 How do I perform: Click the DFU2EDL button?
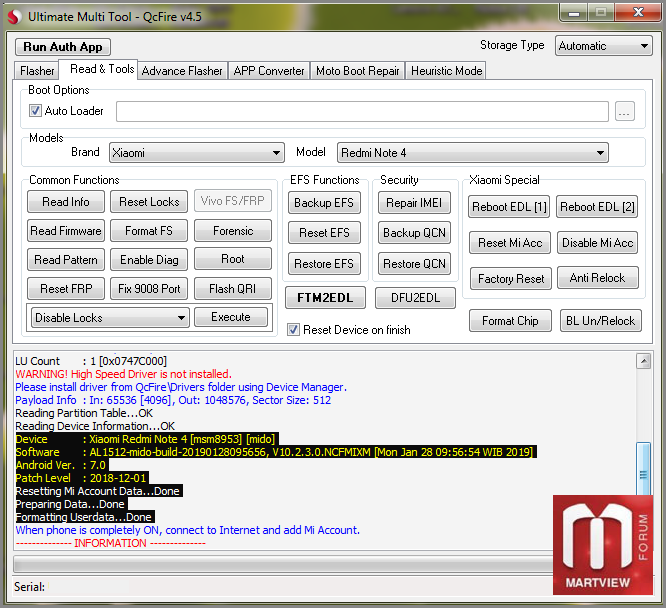point(415,298)
